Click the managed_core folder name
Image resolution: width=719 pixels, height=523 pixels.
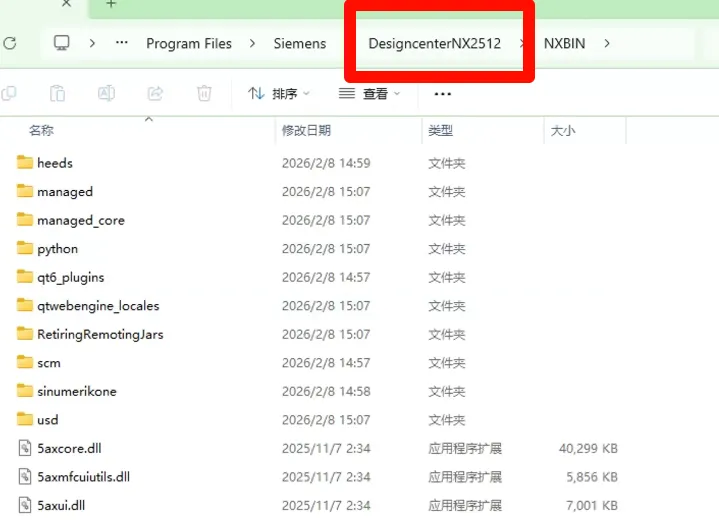click(x=81, y=220)
